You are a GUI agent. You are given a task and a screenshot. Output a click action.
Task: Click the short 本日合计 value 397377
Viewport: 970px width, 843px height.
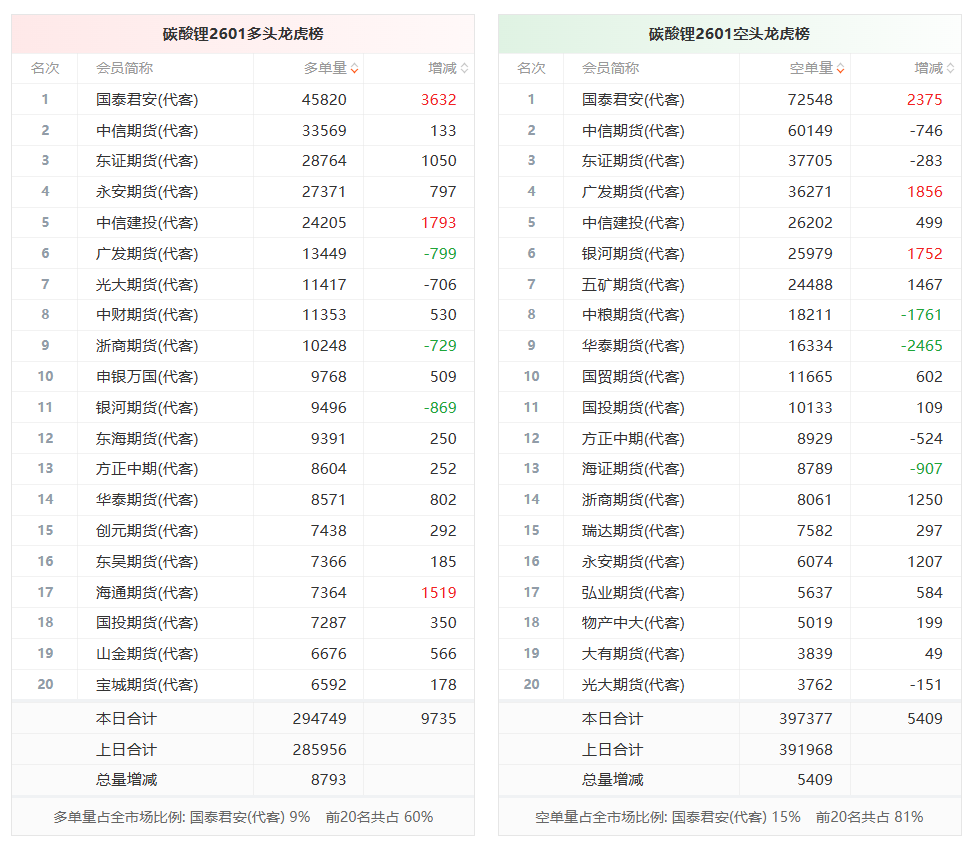[x=806, y=719]
